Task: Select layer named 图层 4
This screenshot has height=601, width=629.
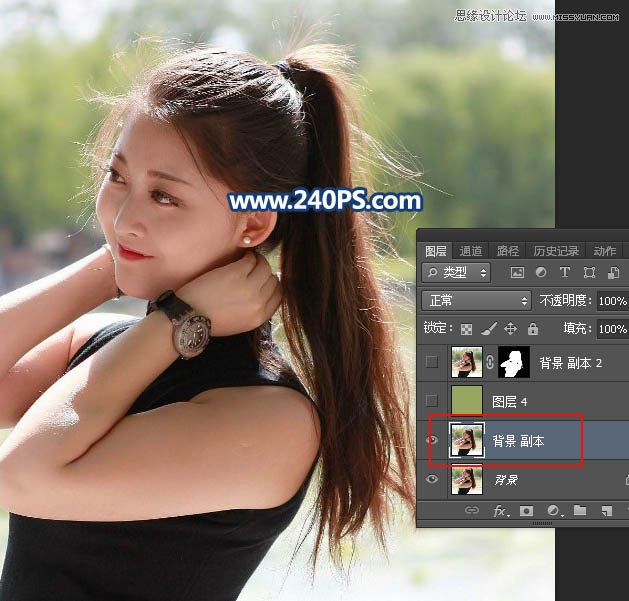Action: pyautogui.click(x=509, y=402)
